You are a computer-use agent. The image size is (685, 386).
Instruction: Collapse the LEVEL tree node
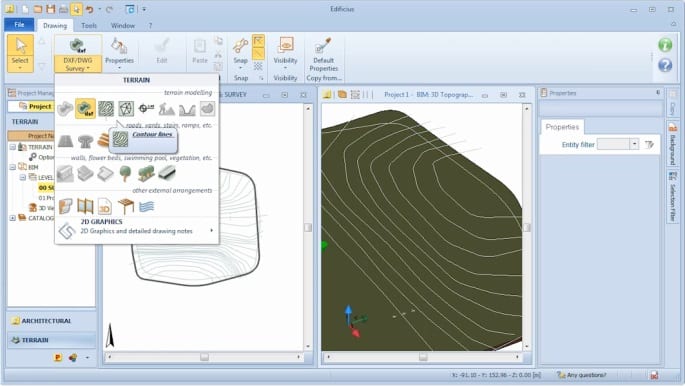click(x=23, y=177)
